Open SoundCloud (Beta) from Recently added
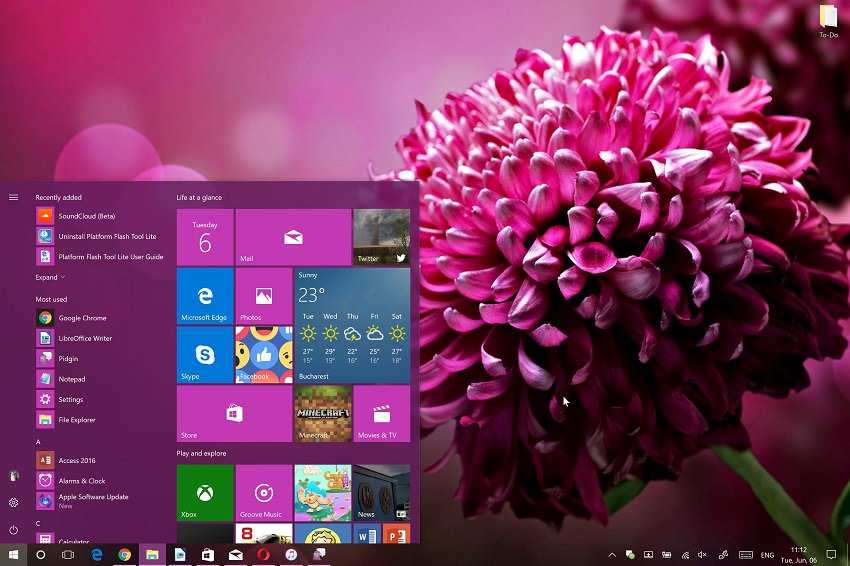 tap(86, 216)
